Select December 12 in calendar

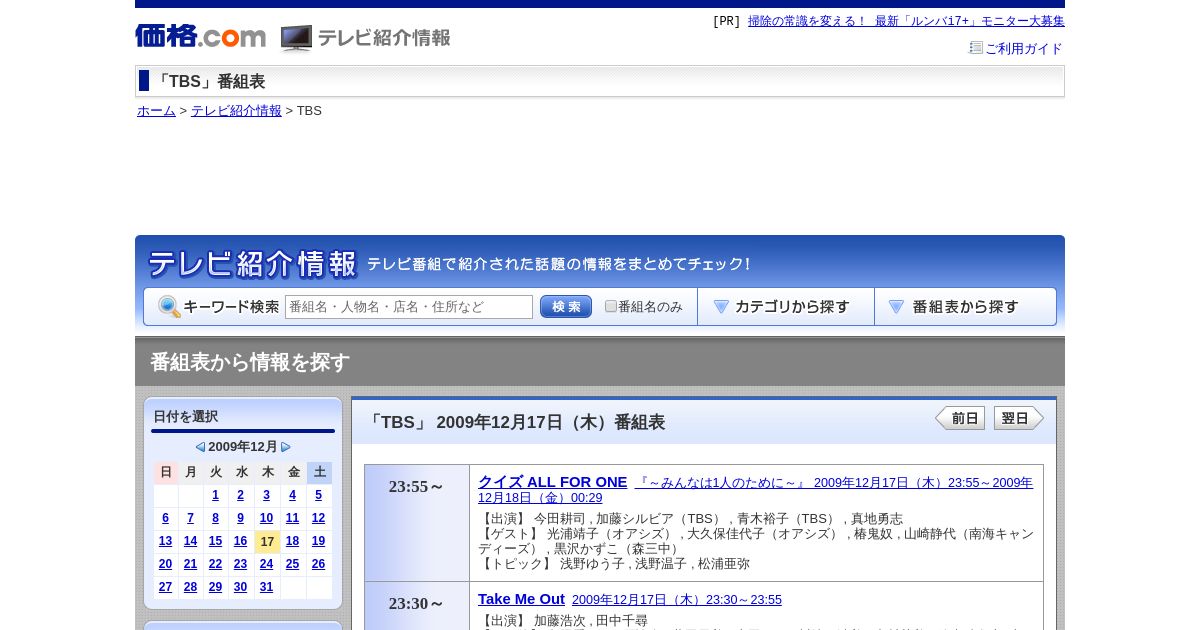tap(318, 518)
